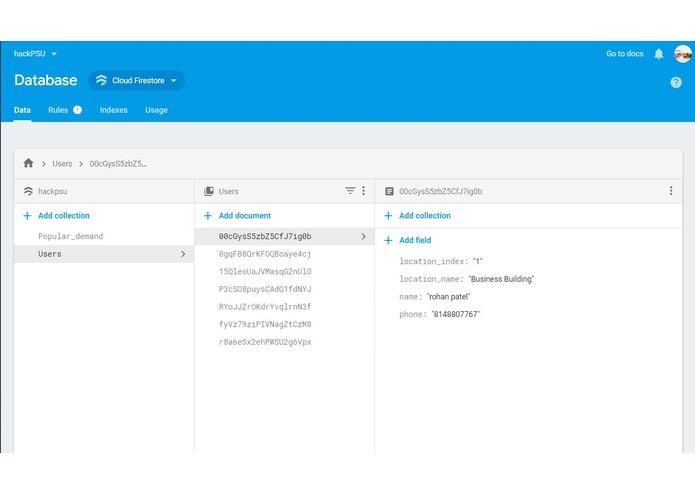Expand chevron on document 00cGysS5zbZ5CfJ7ig0b row
The image size is (695, 494).
(363, 237)
